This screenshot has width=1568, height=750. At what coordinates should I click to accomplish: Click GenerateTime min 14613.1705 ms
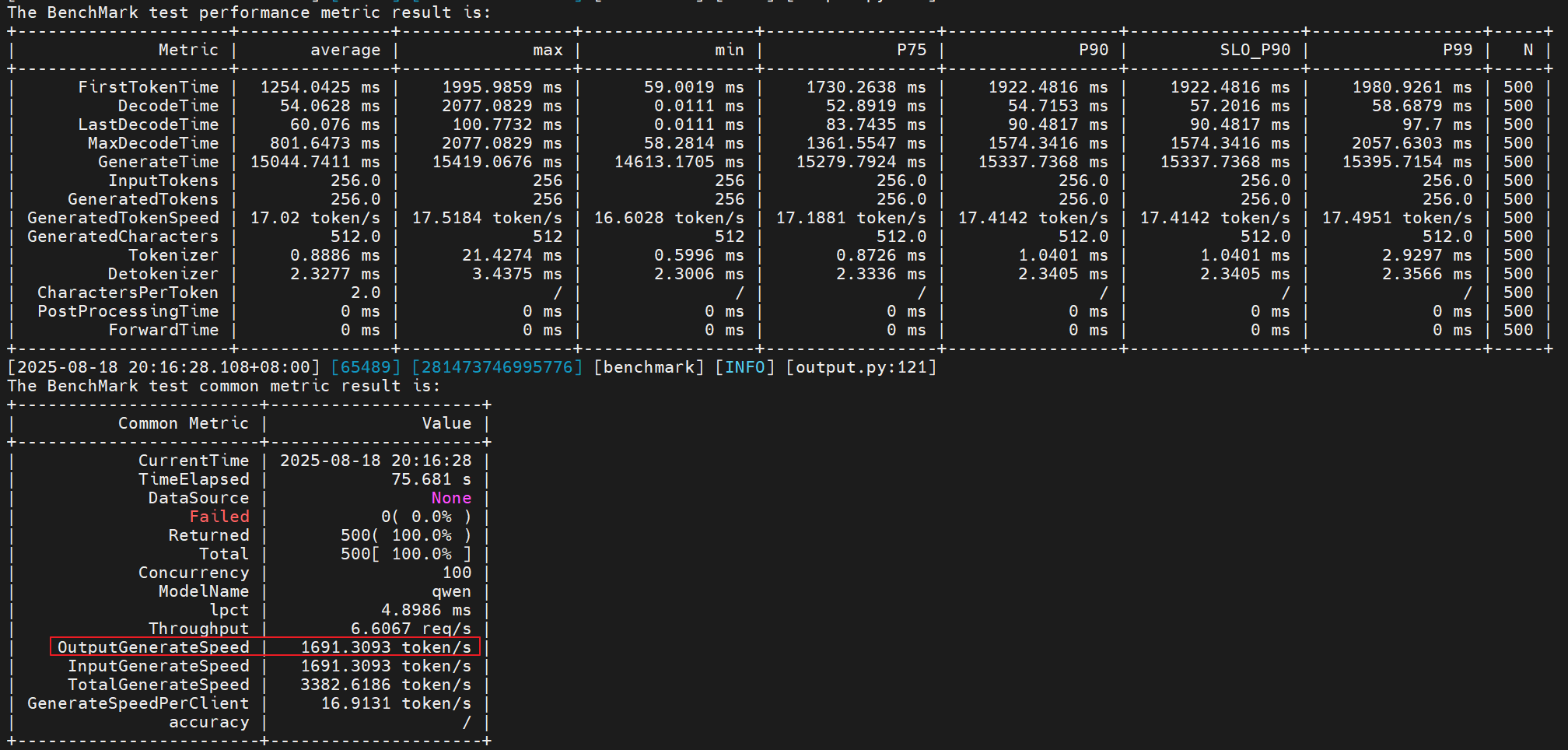pyautogui.click(x=679, y=162)
